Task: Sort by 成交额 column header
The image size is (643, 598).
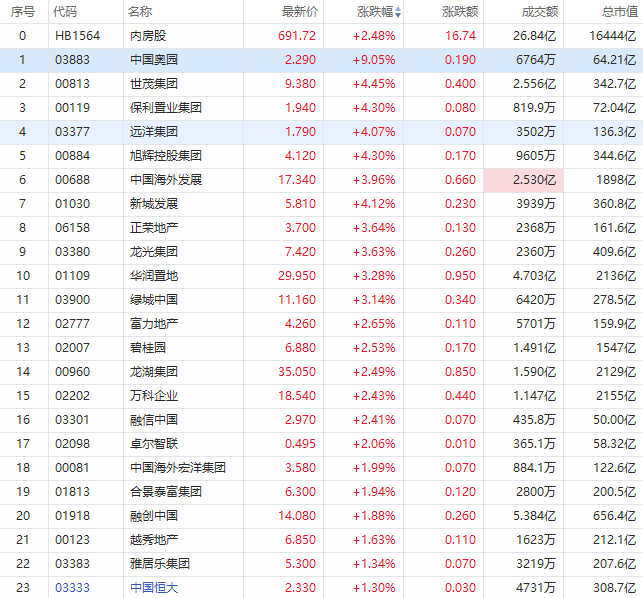Action: [x=540, y=12]
